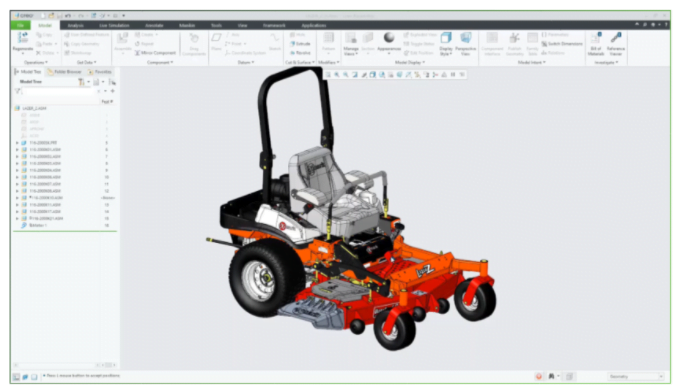This screenshot has width=677, height=392.
Task: Open the Component group dropdown
Action: point(160,63)
